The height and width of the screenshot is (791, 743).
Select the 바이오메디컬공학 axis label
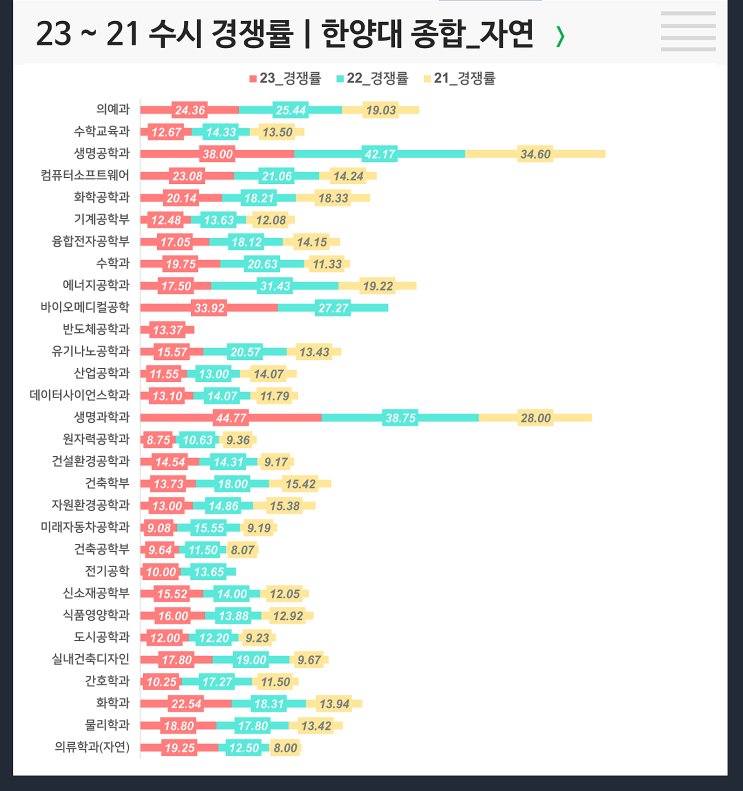pos(85,307)
